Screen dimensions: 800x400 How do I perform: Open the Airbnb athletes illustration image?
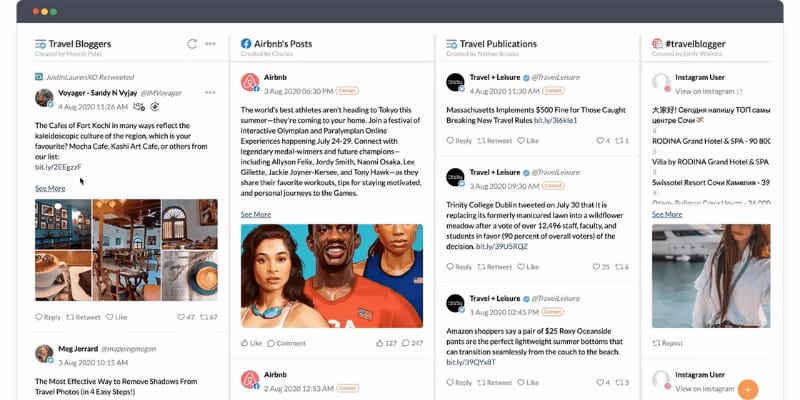click(x=332, y=276)
